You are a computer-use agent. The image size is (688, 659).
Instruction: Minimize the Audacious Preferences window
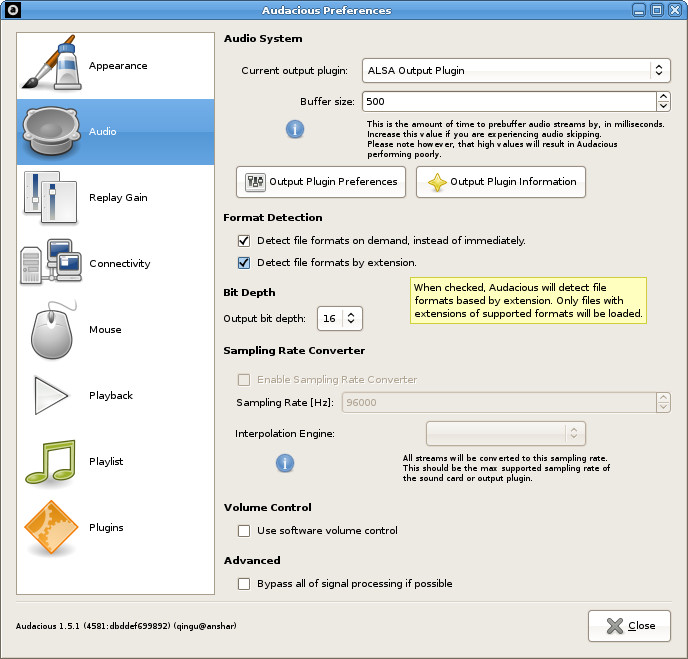click(x=639, y=10)
